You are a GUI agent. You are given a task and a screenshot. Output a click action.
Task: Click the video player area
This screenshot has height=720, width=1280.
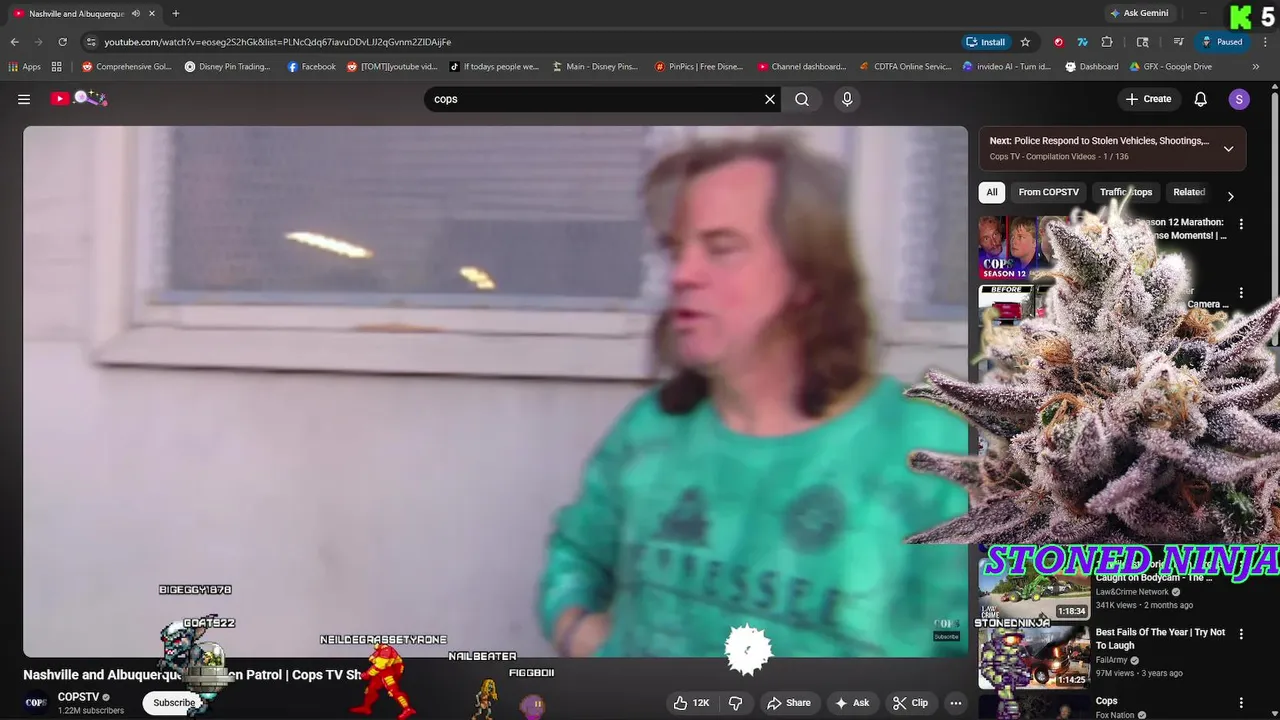[x=495, y=390]
